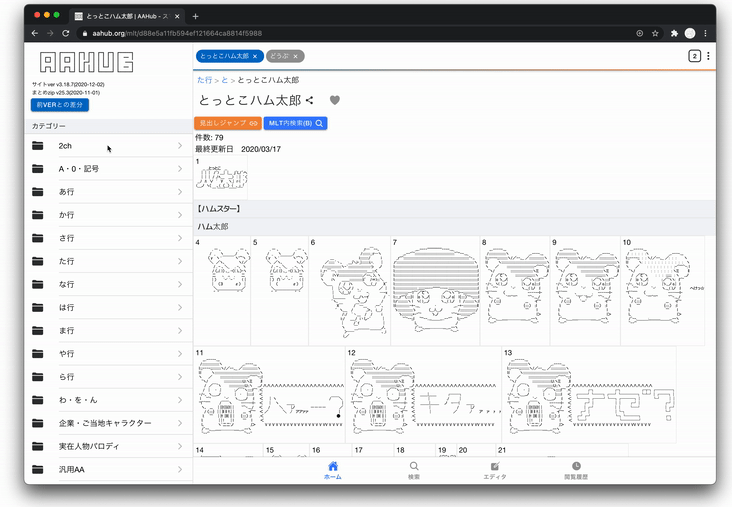Select AA thumbnail number 1 title art
Screen dimensions: 732x507
click(221, 178)
